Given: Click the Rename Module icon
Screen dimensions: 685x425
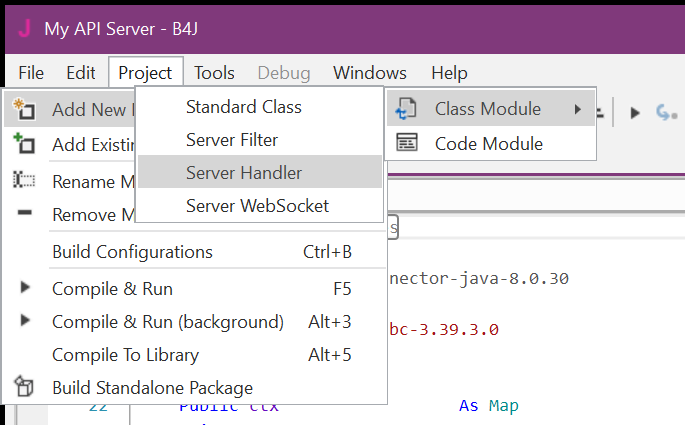Looking at the screenshot, I should [24, 181].
